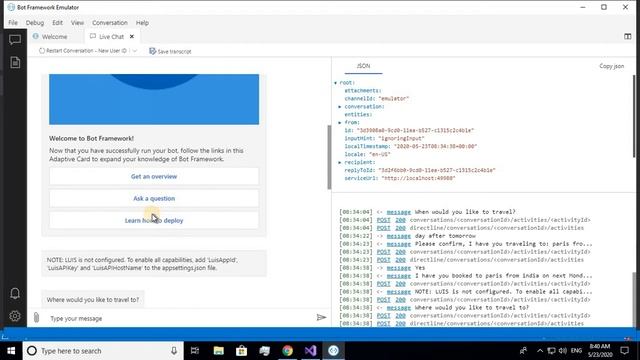Open the View menu
Screen dimensions: 640x360
click(x=77, y=23)
